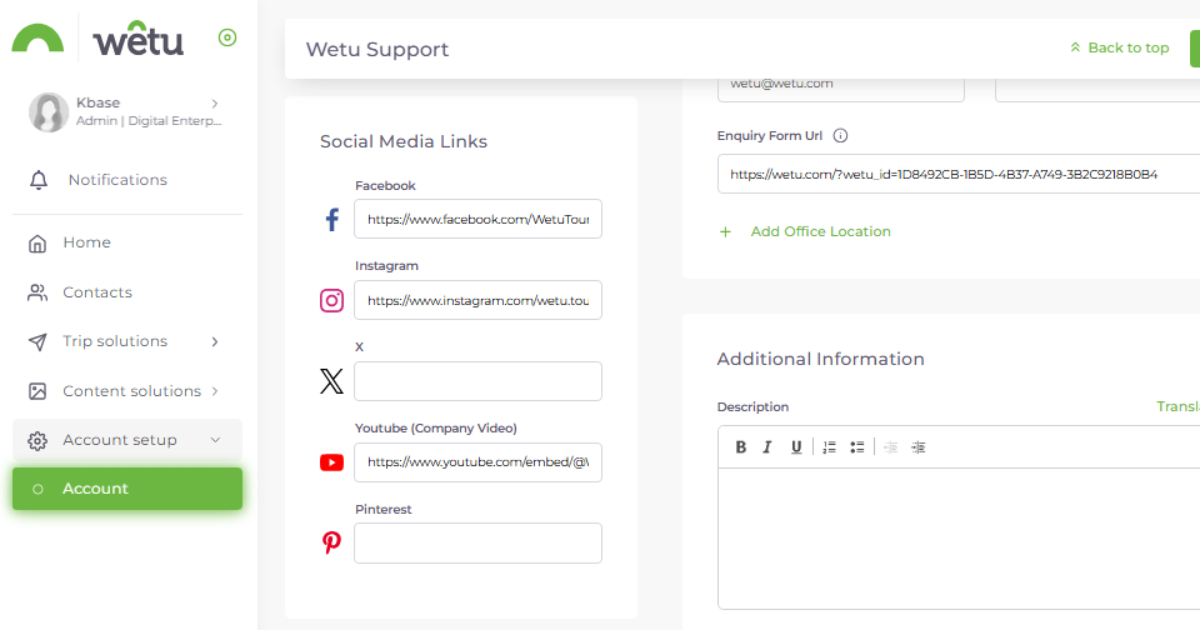Image resolution: width=1200 pixels, height=630 pixels.
Task: Jump using Back to top link
Action: pos(1119,48)
